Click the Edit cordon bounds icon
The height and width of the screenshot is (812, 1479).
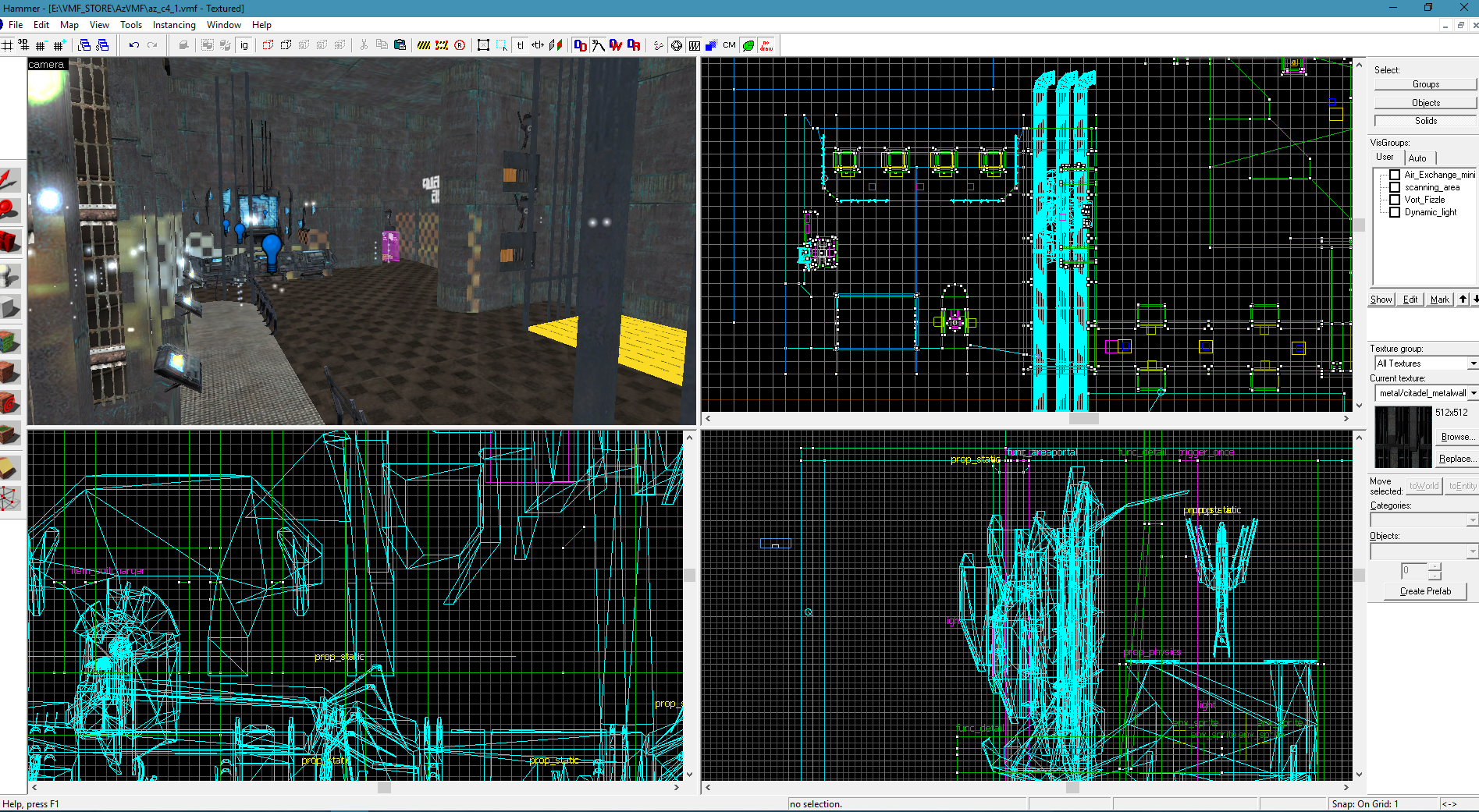pos(442,45)
